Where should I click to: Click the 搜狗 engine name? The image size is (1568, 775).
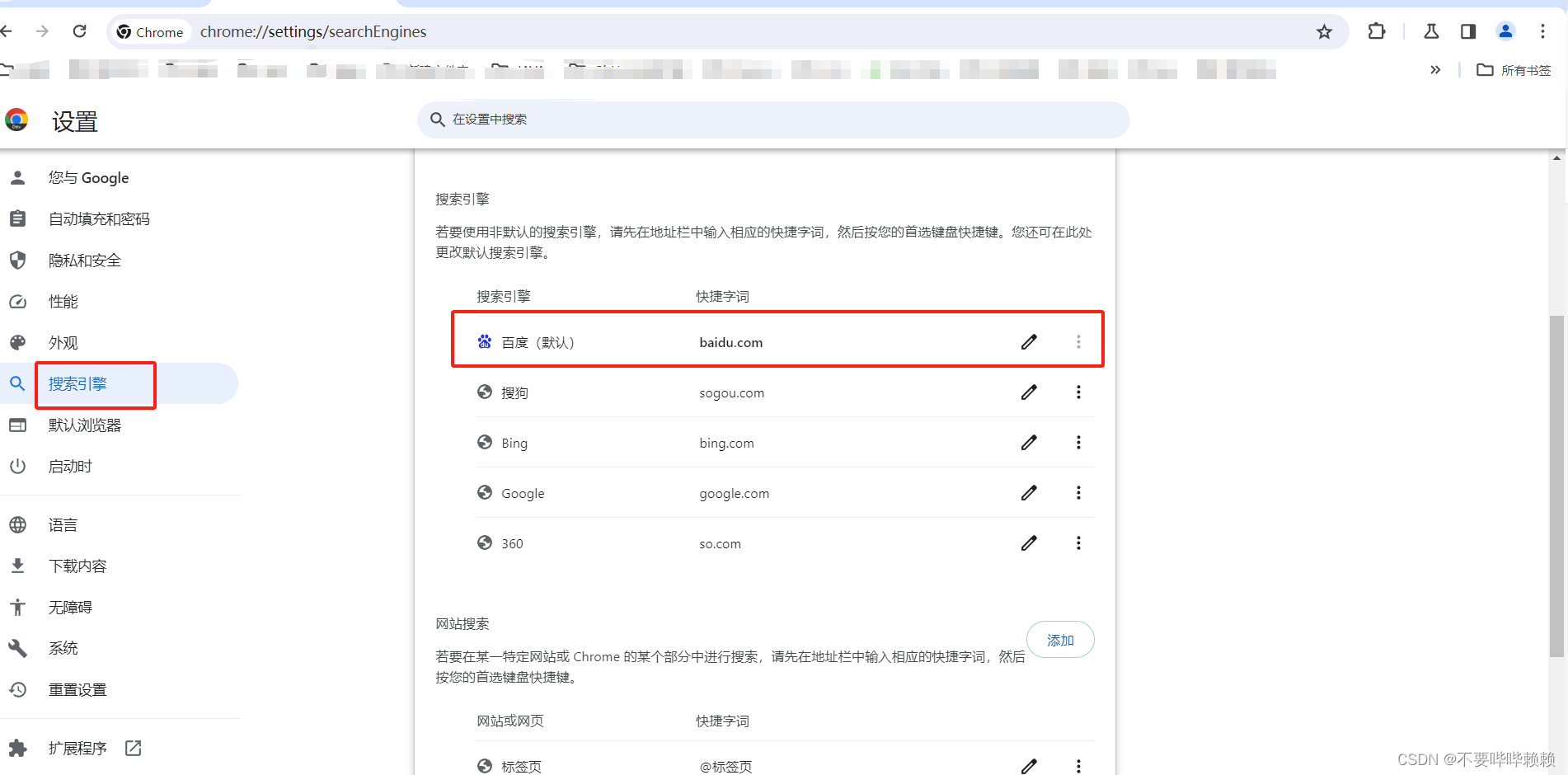pyautogui.click(x=514, y=392)
